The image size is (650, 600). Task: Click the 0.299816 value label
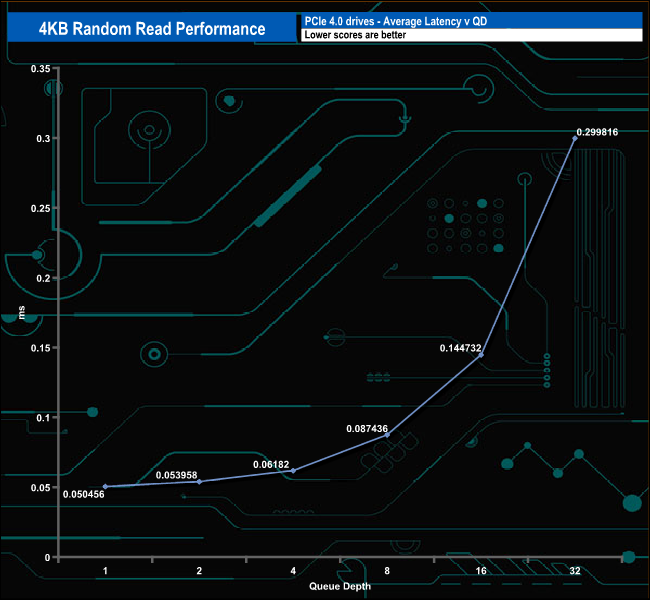[597, 132]
